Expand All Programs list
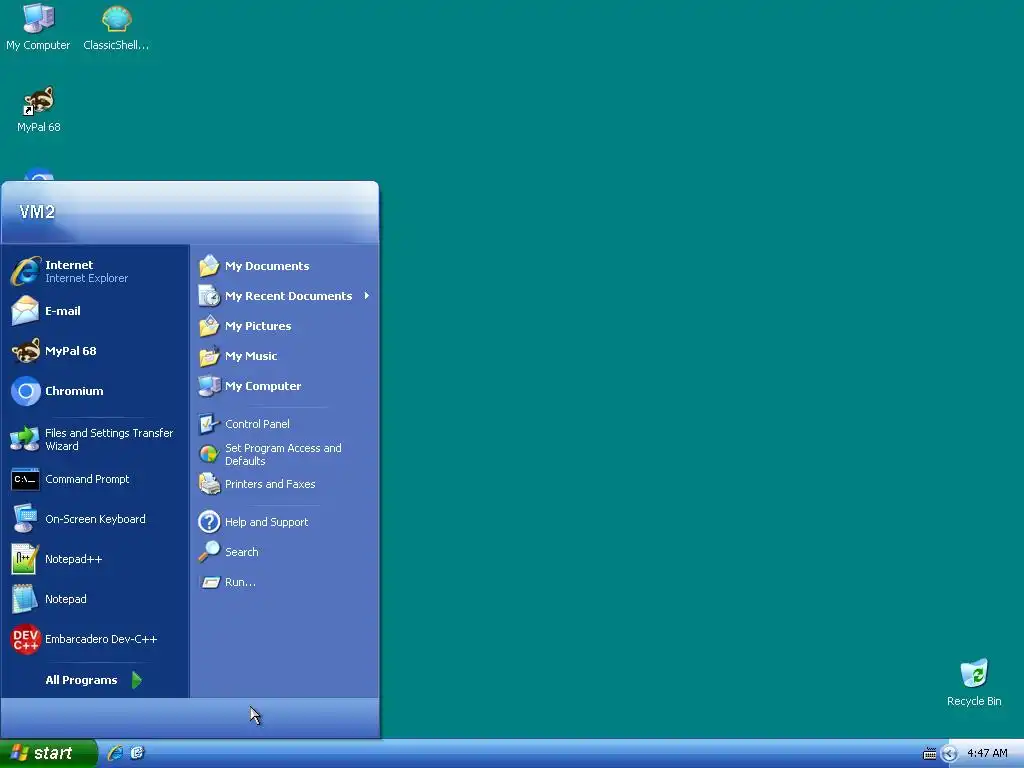The image size is (1024, 768). pos(95,680)
